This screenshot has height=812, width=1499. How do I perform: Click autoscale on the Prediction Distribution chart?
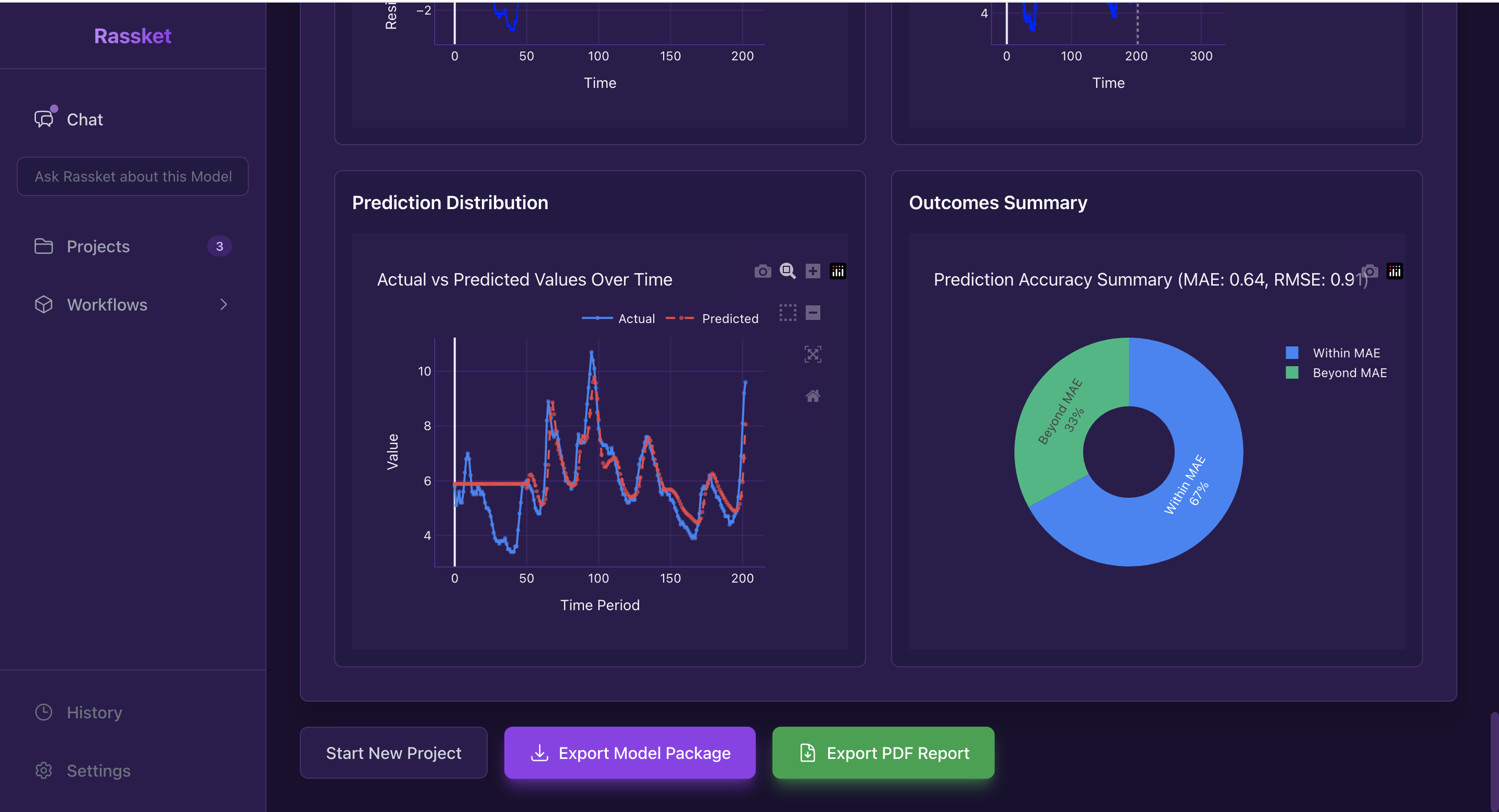[812, 354]
